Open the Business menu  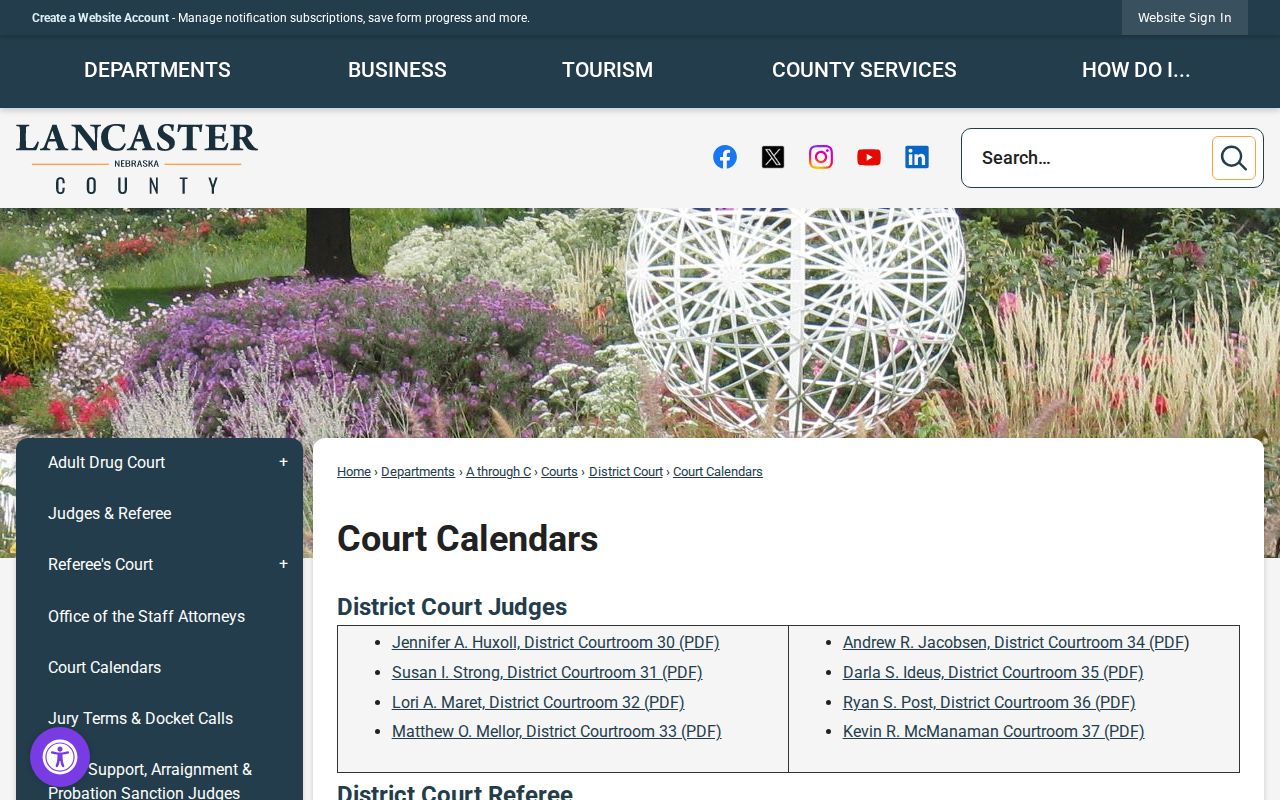(x=397, y=70)
